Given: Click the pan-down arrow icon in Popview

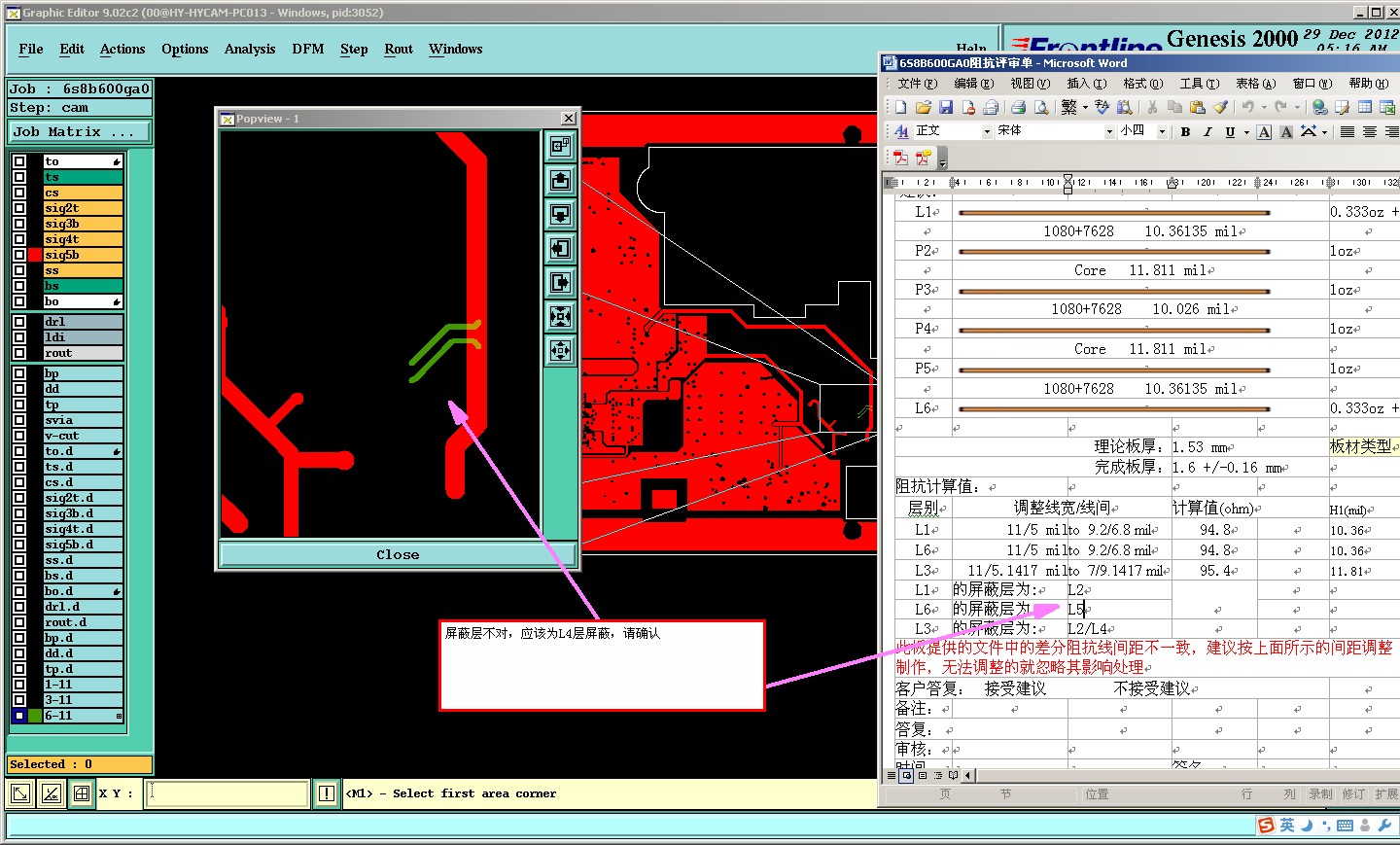Looking at the screenshot, I should pyautogui.click(x=561, y=214).
